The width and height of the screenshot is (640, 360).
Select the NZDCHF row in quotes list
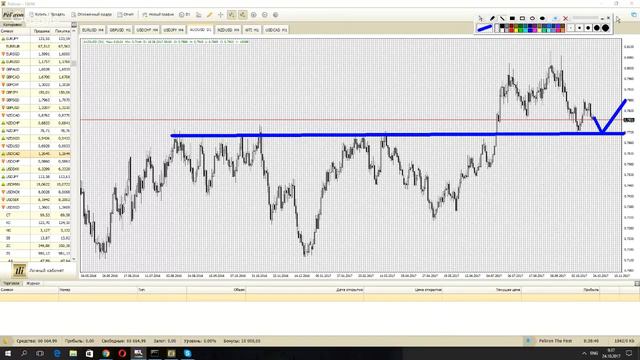pos(36,123)
